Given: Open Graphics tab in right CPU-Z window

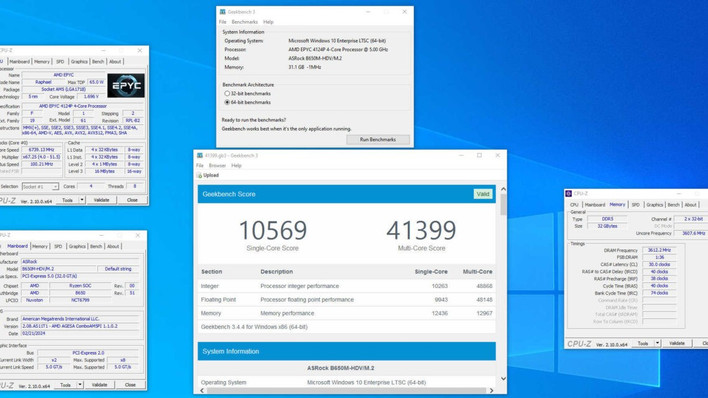Looking at the screenshot, I should click(x=655, y=205).
